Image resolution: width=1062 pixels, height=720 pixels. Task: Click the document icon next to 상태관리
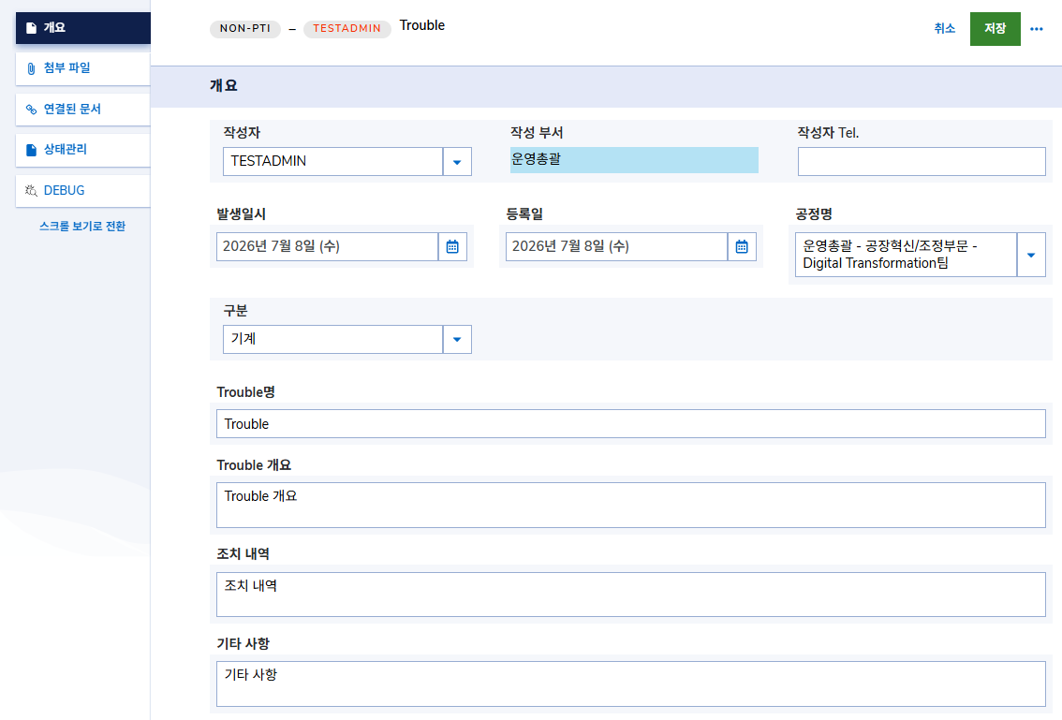(x=31, y=150)
